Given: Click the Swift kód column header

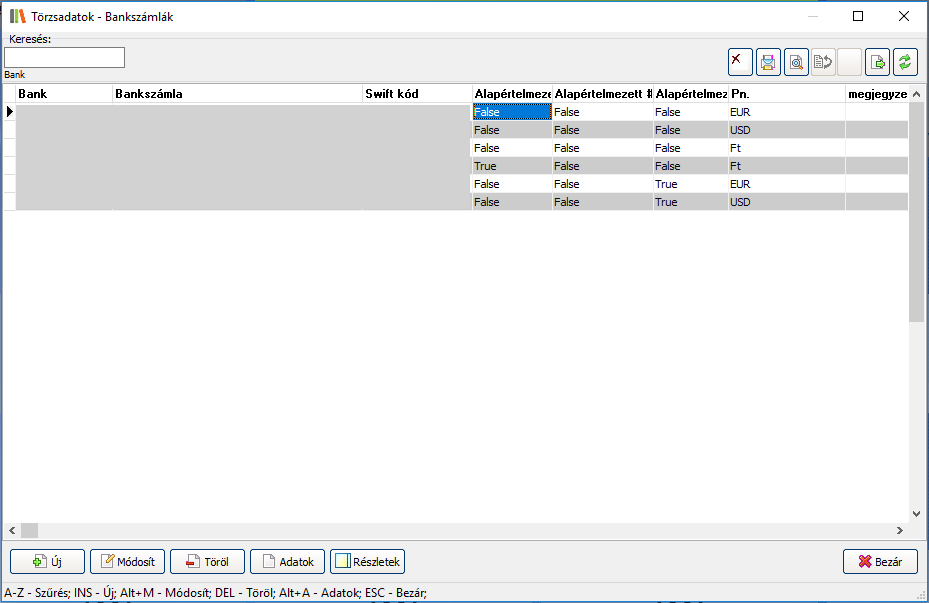Looking at the screenshot, I should (416, 94).
